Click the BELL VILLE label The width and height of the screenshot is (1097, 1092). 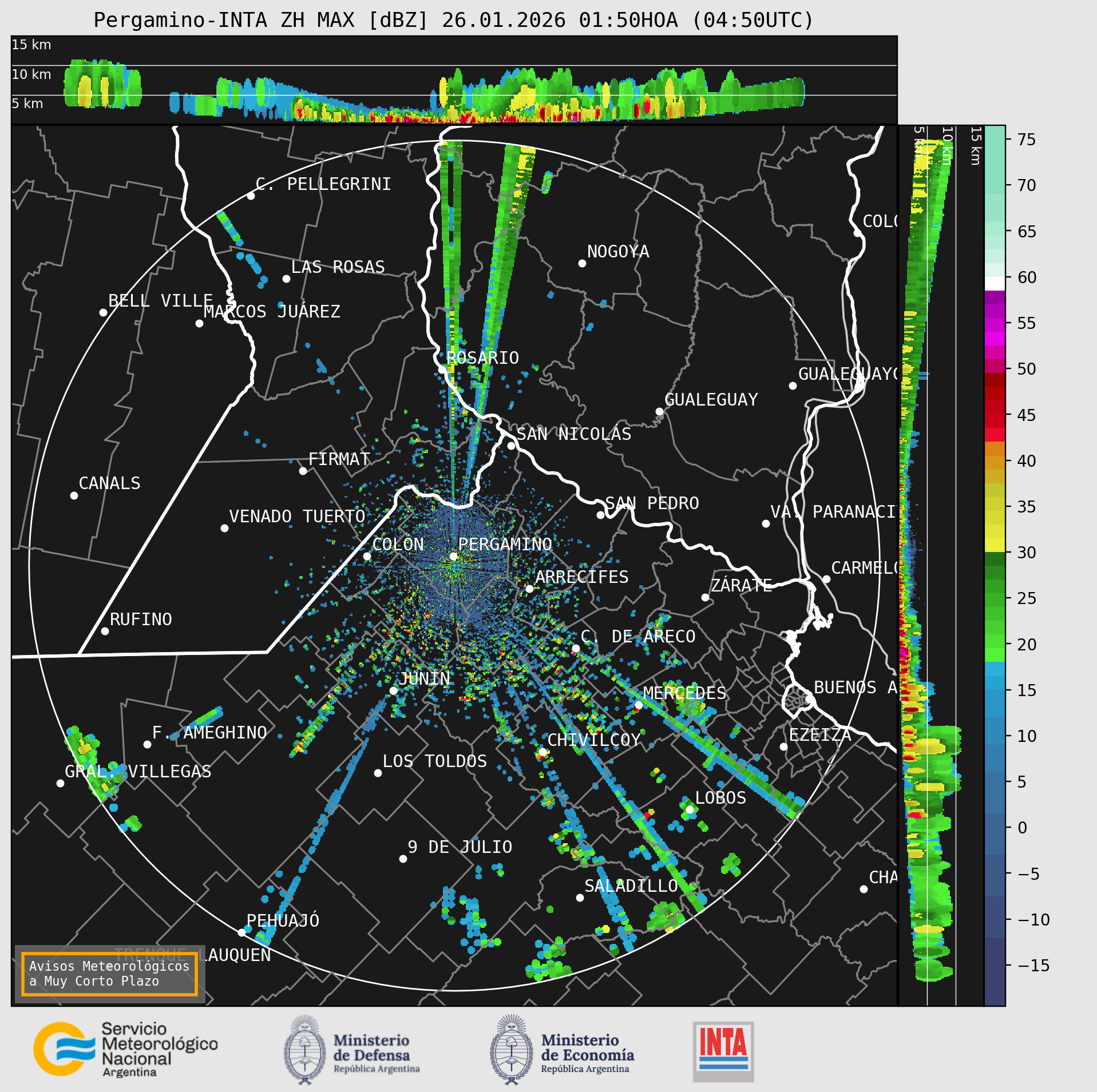tap(161, 300)
